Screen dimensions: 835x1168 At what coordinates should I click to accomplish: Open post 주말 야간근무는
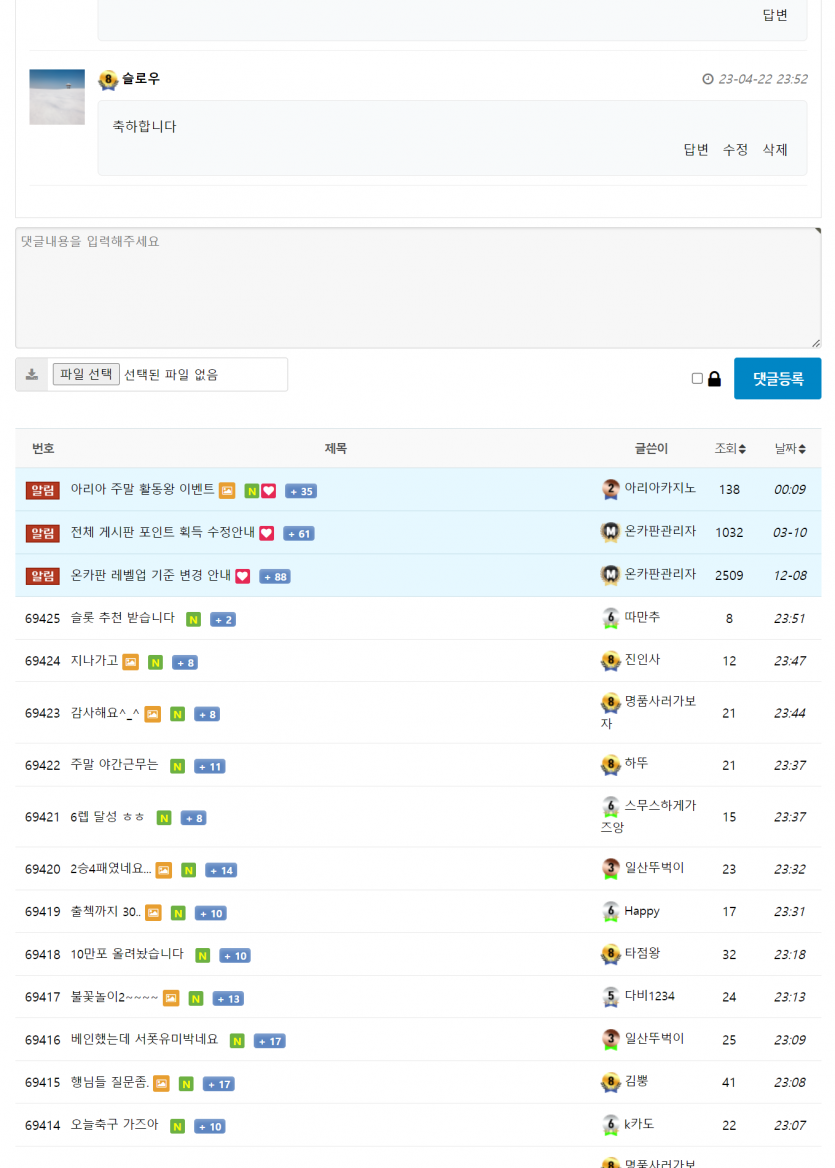[x=114, y=765]
